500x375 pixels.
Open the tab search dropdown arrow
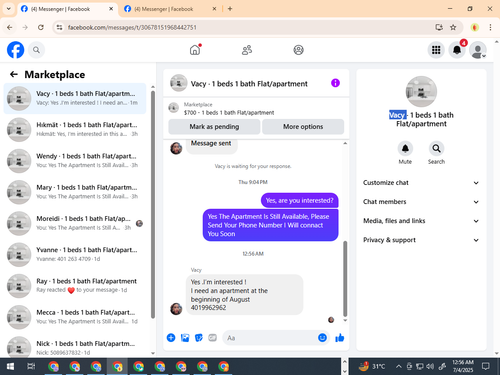point(9,9)
